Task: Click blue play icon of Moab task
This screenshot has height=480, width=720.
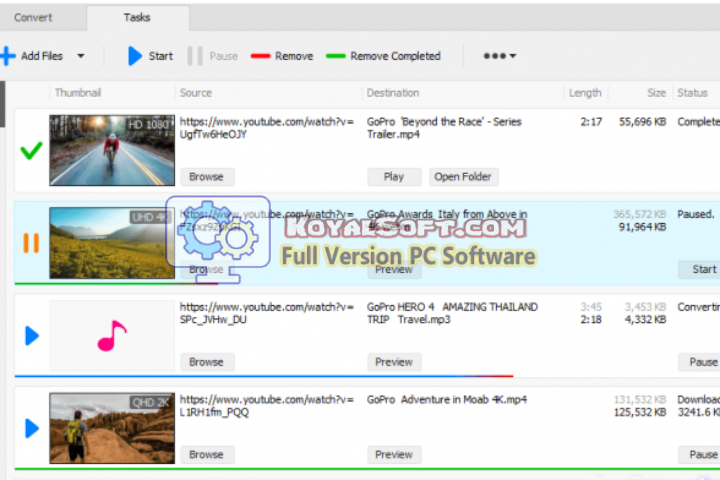Action: (x=32, y=428)
